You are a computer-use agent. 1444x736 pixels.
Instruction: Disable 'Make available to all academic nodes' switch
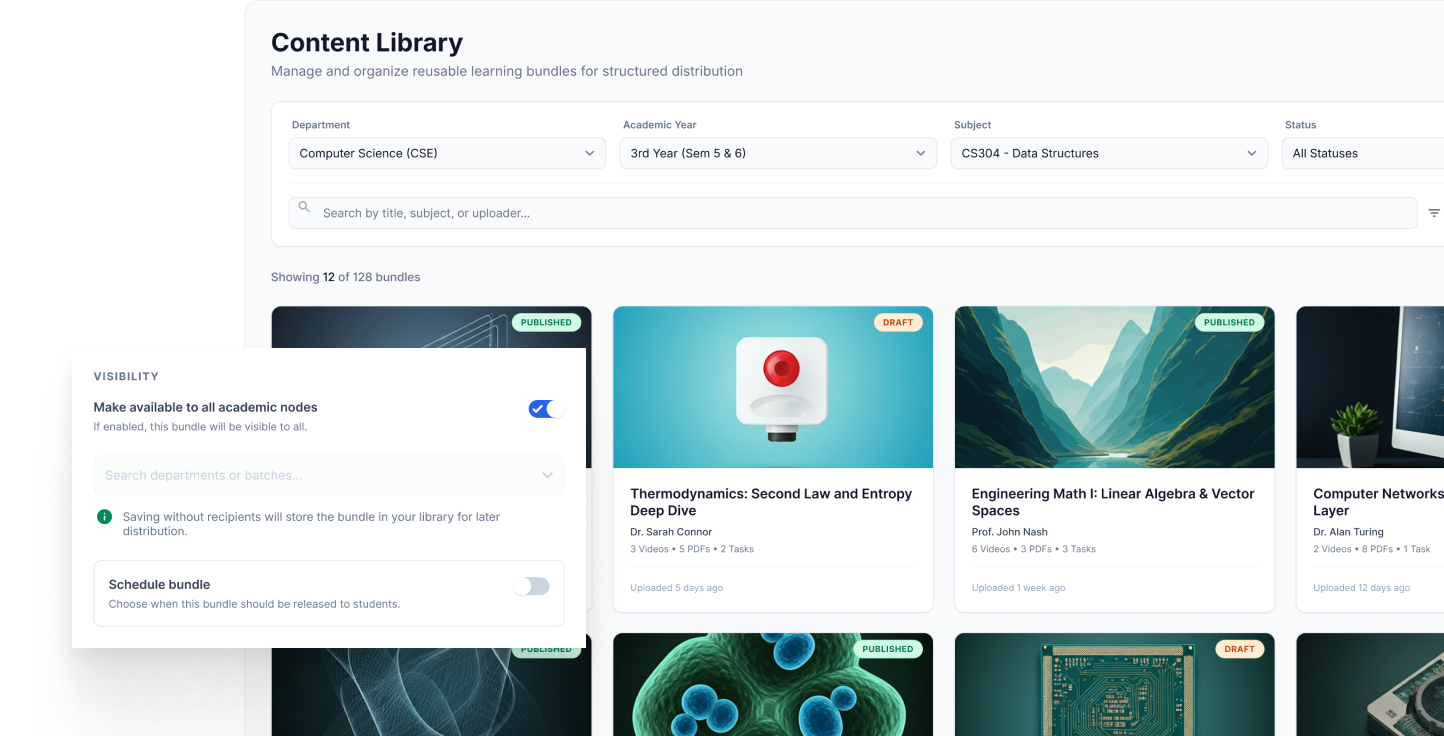(x=544, y=408)
